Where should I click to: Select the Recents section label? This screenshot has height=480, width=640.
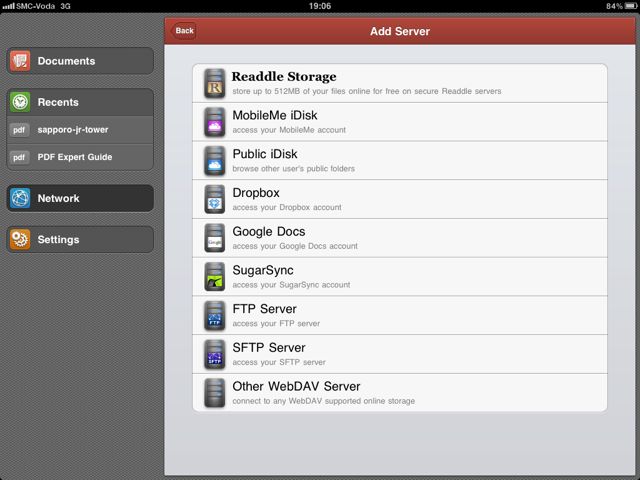58,102
